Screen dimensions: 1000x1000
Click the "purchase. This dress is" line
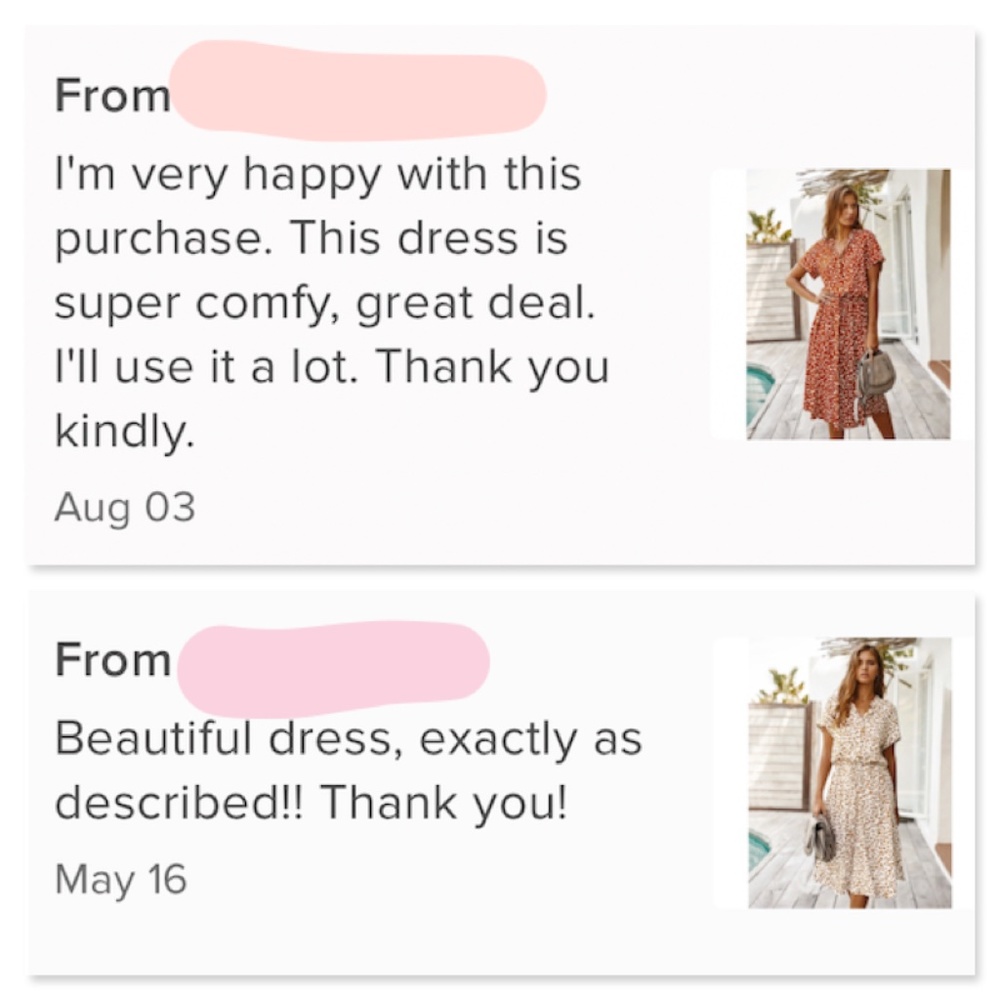point(311,240)
